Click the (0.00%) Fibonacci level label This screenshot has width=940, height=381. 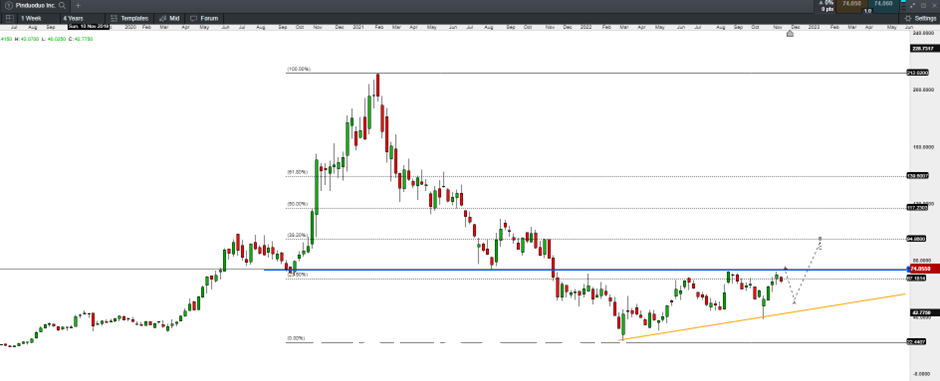296,338
